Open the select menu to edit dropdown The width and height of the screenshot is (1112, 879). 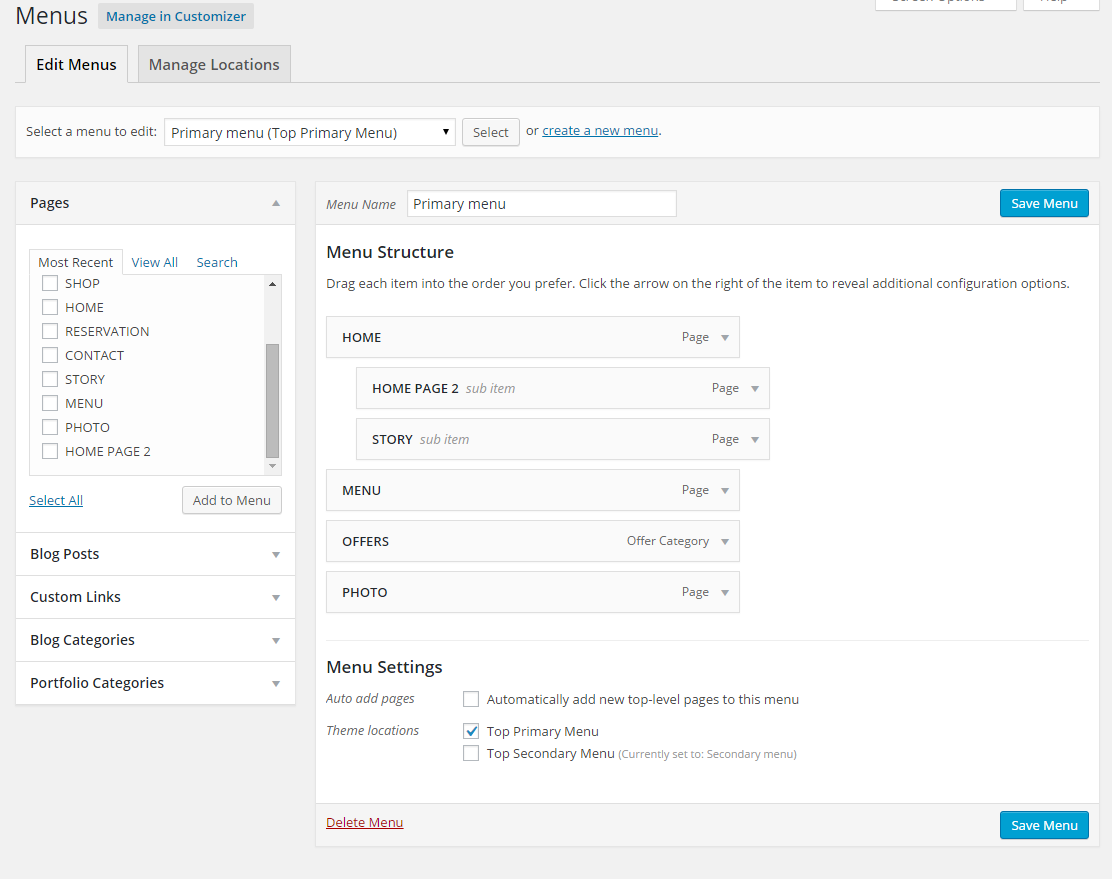click(309, 132)
